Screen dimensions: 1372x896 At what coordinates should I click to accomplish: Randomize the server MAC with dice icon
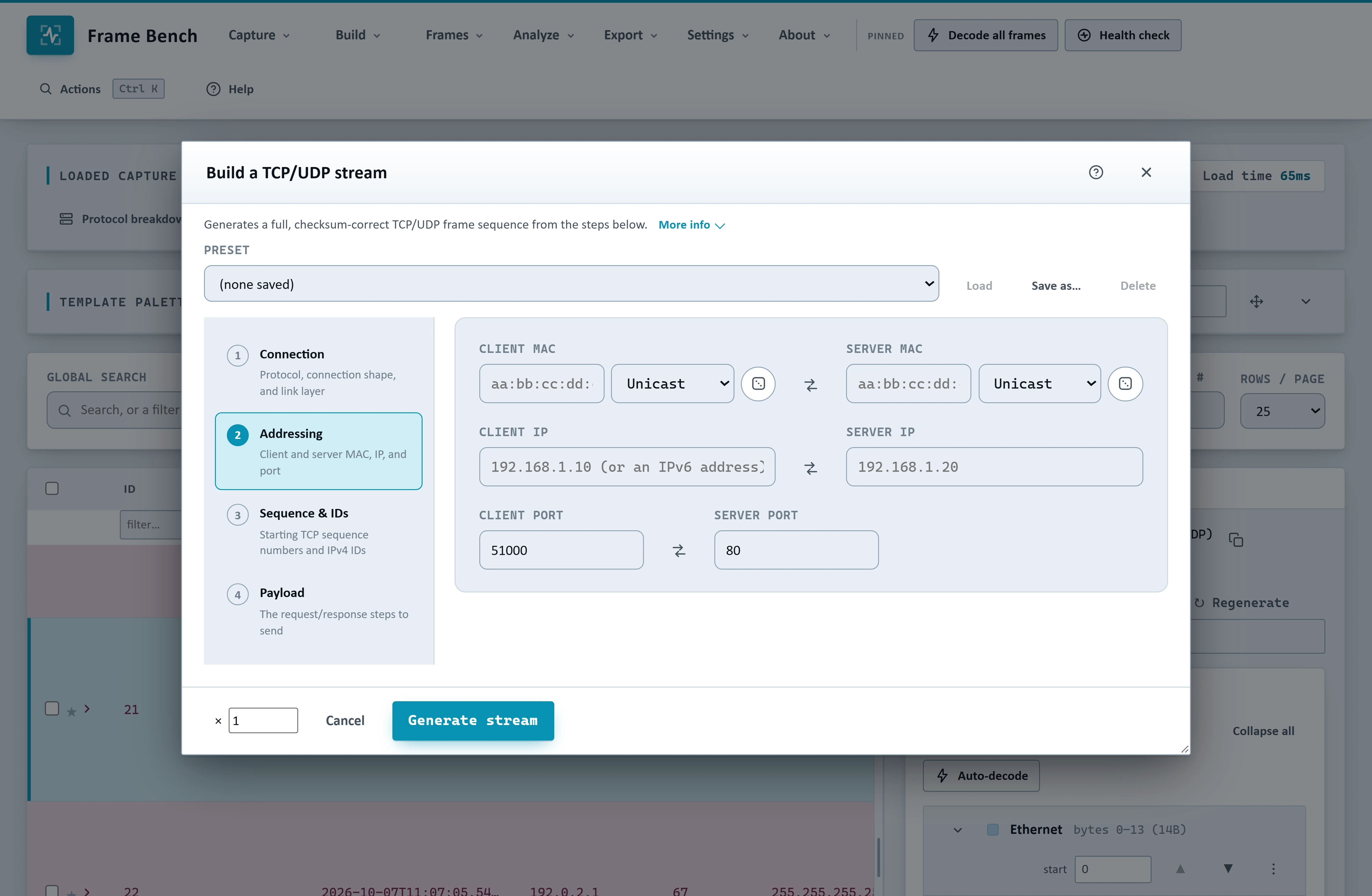1125,384
